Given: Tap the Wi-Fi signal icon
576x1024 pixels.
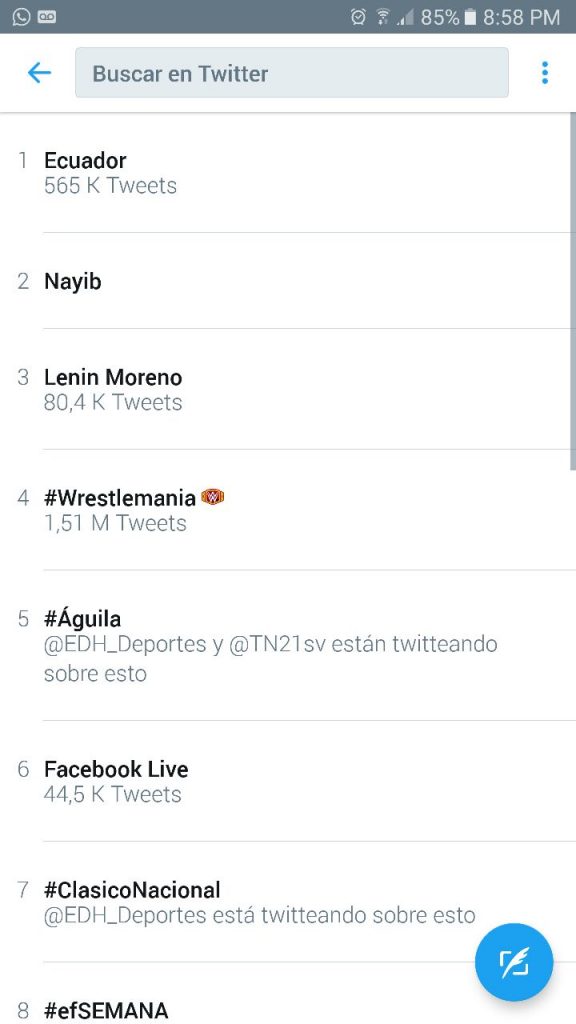Looking at the screenshot, I should pyautogui.click(x=382, y=17).
